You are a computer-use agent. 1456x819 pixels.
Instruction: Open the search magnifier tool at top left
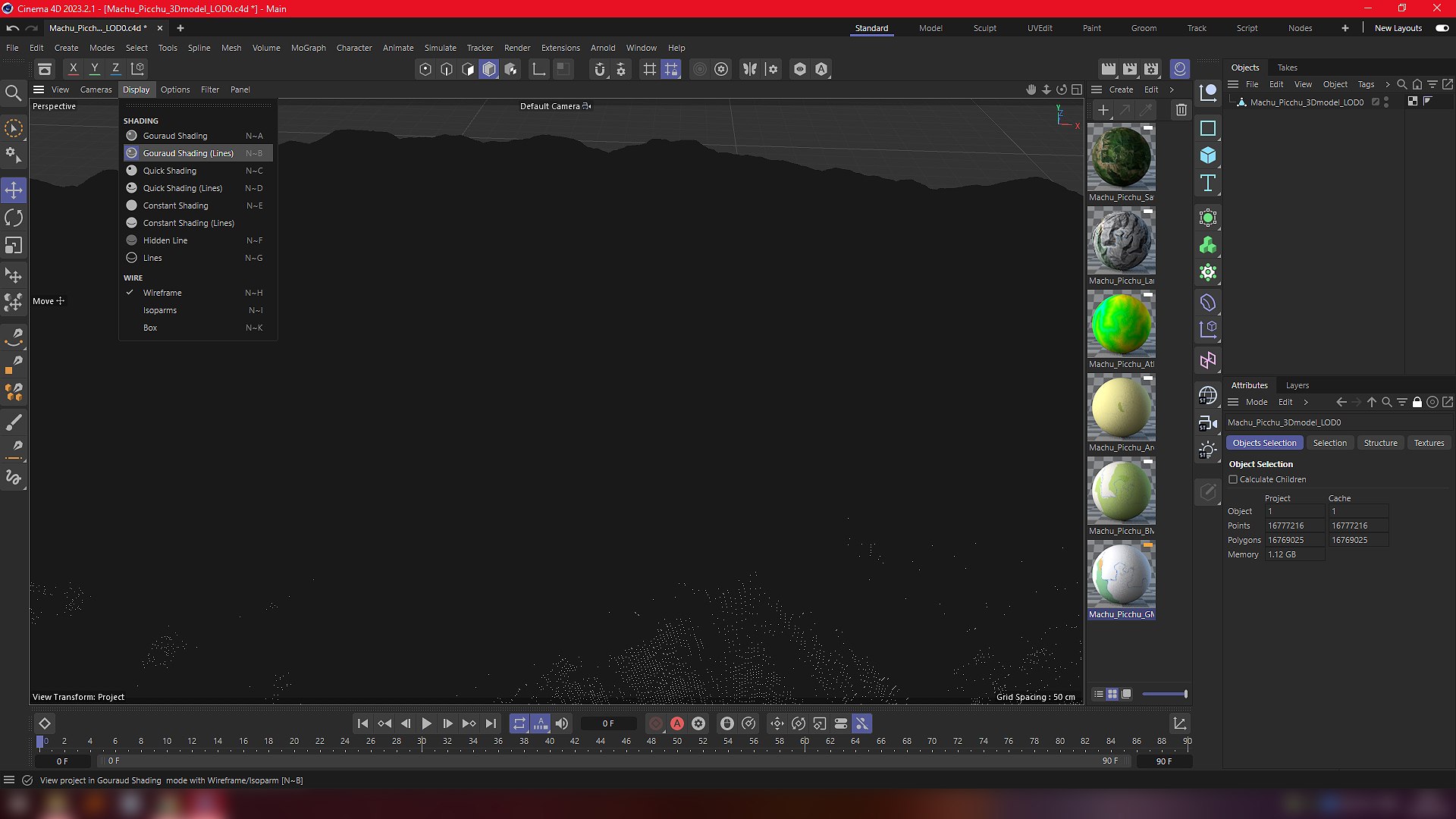pyautogui.click(x=13, y=93)
